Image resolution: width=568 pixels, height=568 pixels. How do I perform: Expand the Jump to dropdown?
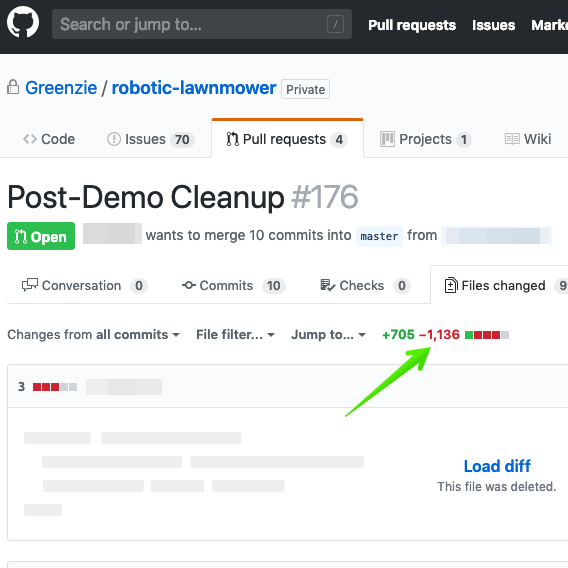(x=328, y=335)
